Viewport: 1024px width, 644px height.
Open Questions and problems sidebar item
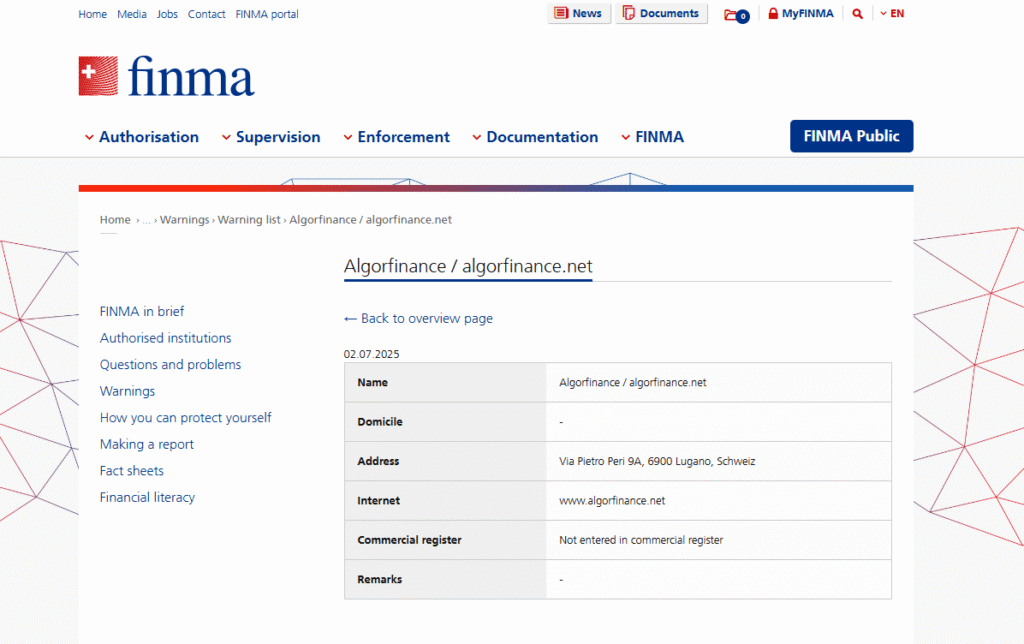[170, 364]
